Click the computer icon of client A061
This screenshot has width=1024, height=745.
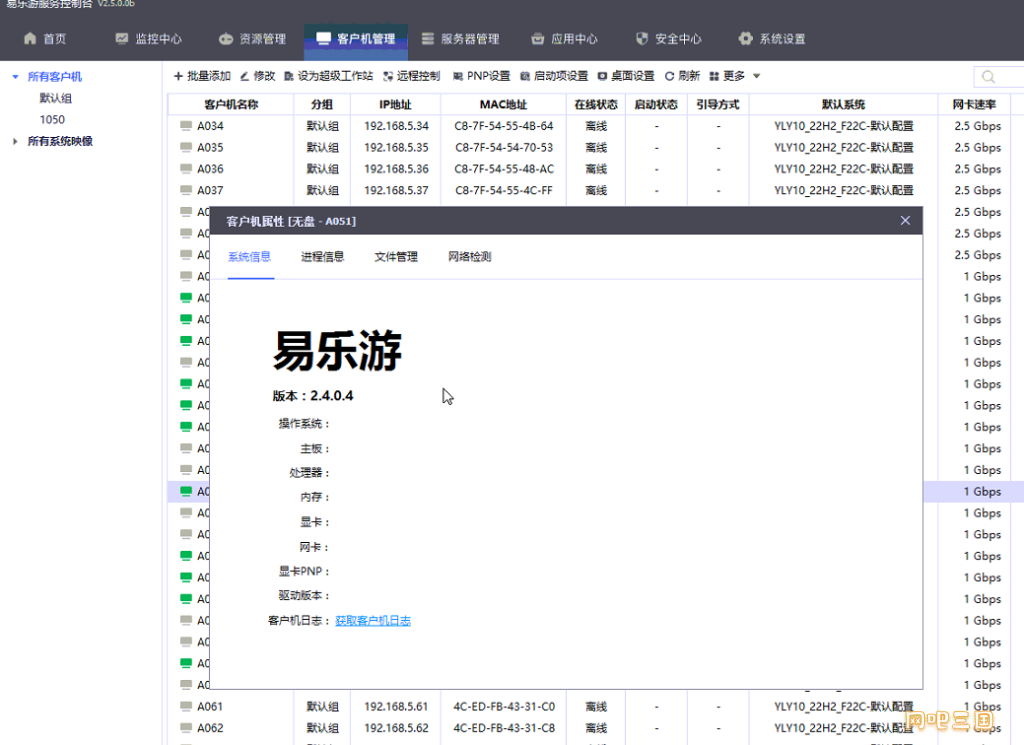pos(186,706)
